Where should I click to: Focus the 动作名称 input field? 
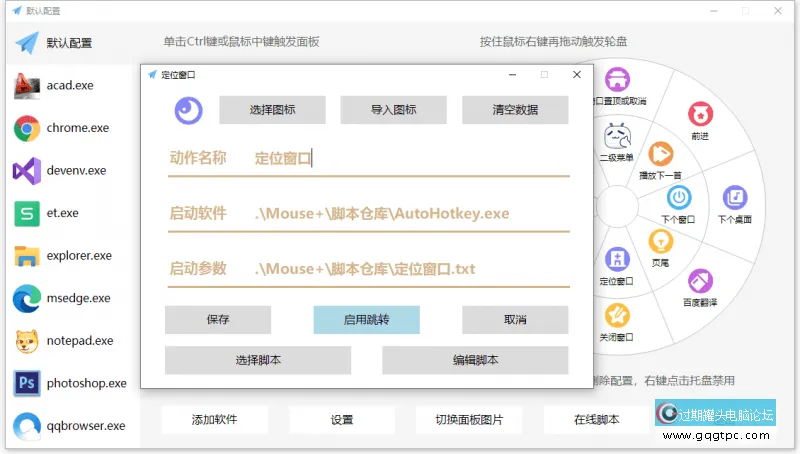coord(411,159)
